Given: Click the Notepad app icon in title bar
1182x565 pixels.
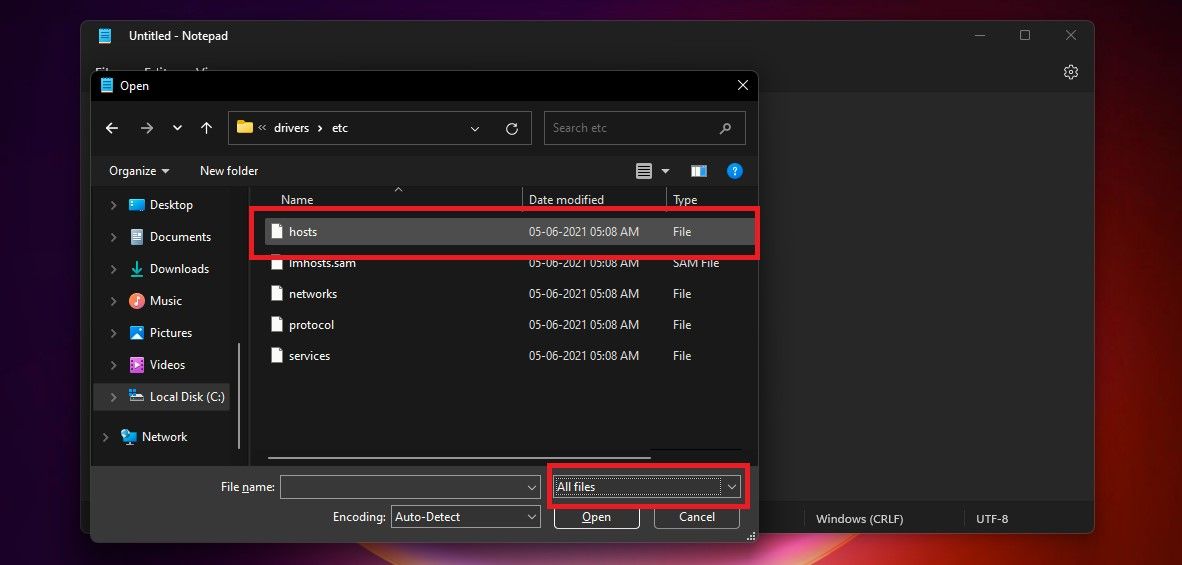Looking at the screenshot, I should [105, 36].
